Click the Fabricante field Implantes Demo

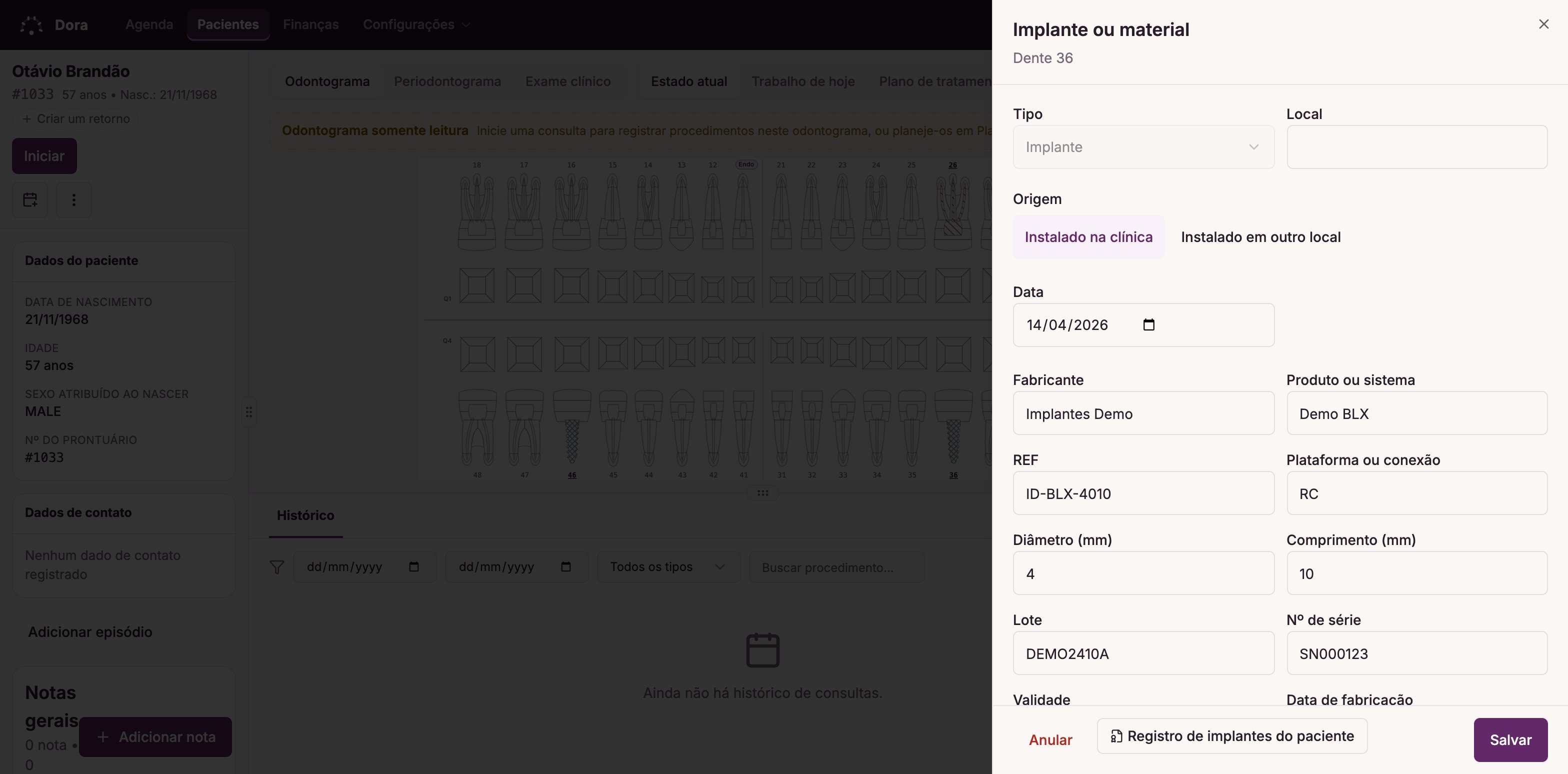1143,413
